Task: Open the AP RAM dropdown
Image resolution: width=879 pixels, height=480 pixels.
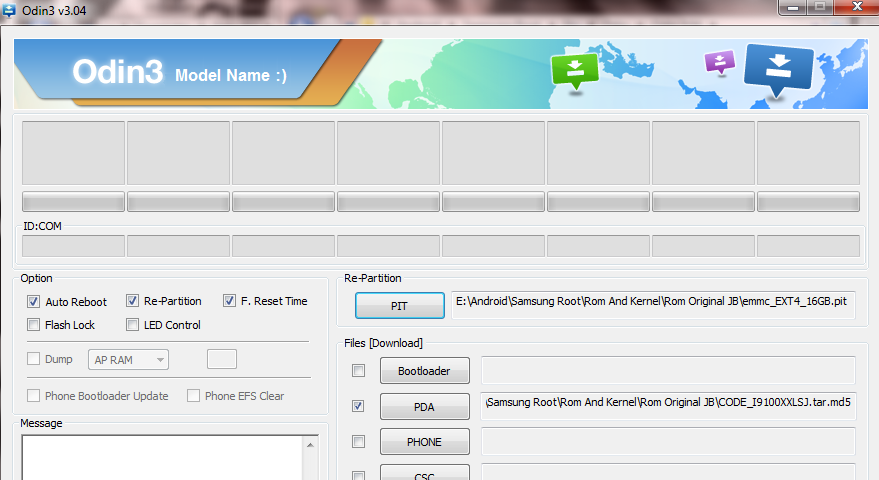Action: tap(128, 360)
